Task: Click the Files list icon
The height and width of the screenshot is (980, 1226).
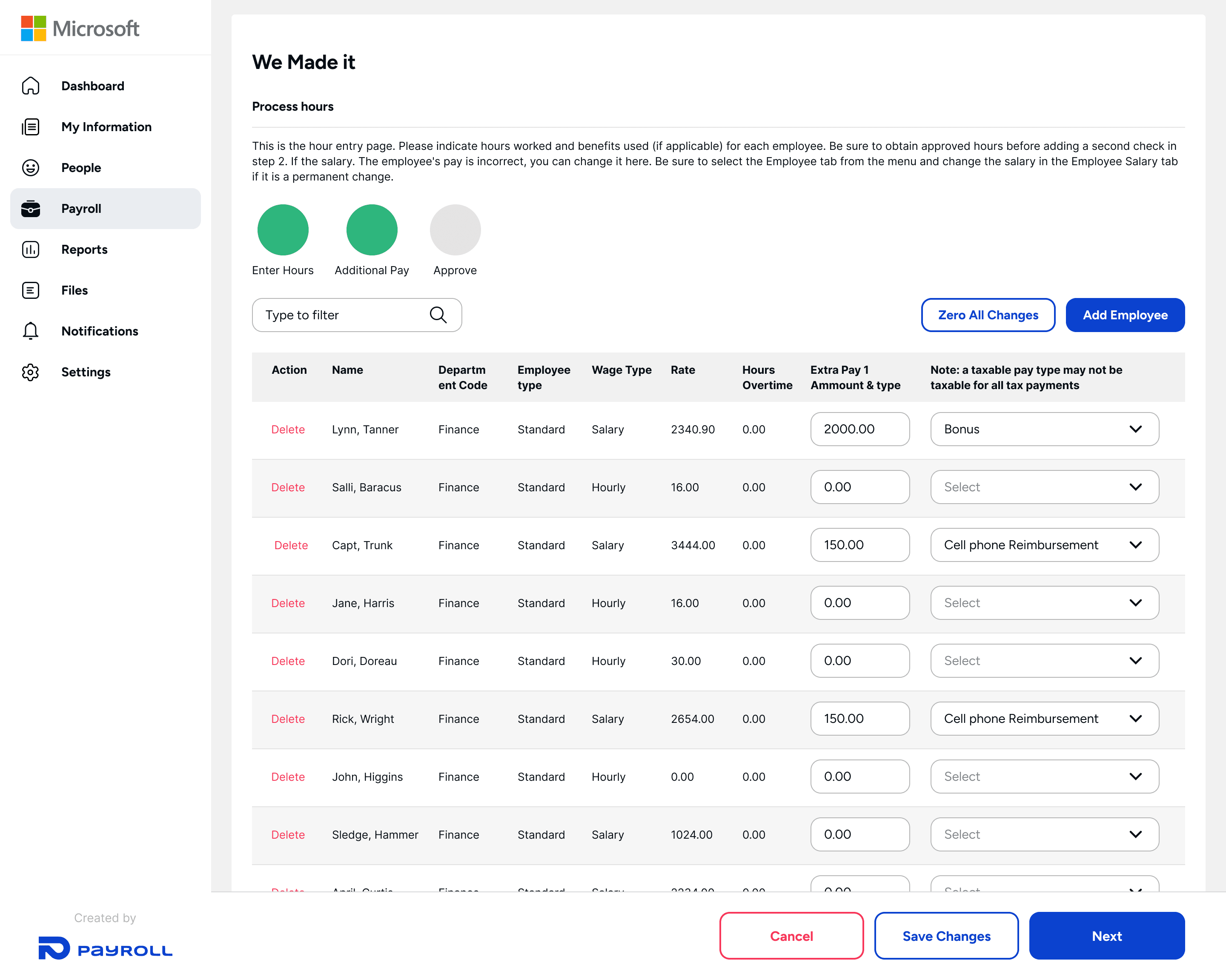Action: coord(31,291)
